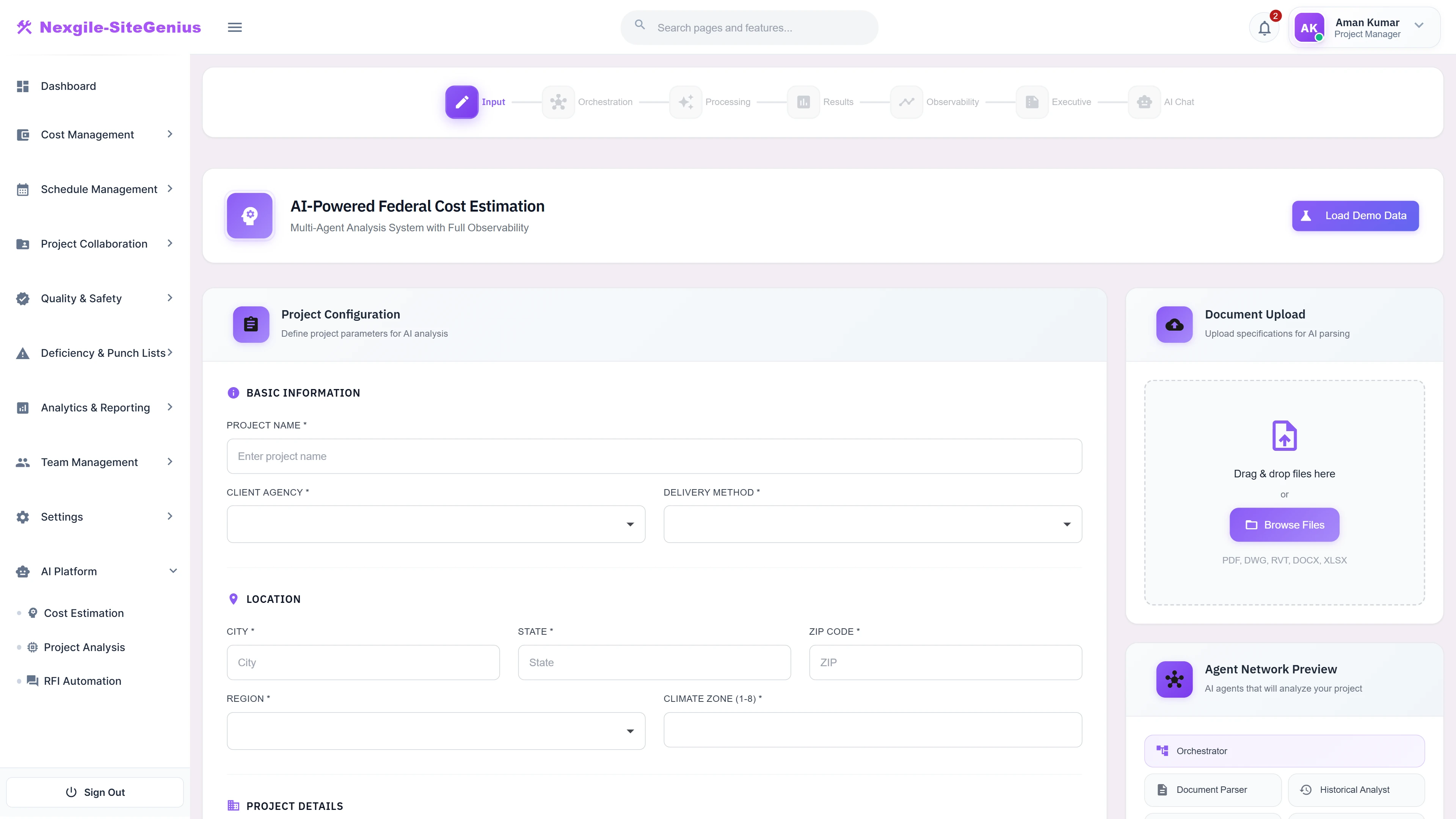This screenshot has width=1456, height=819.
Task: Expand the Cost Management sidebar section
Action: 95,135
